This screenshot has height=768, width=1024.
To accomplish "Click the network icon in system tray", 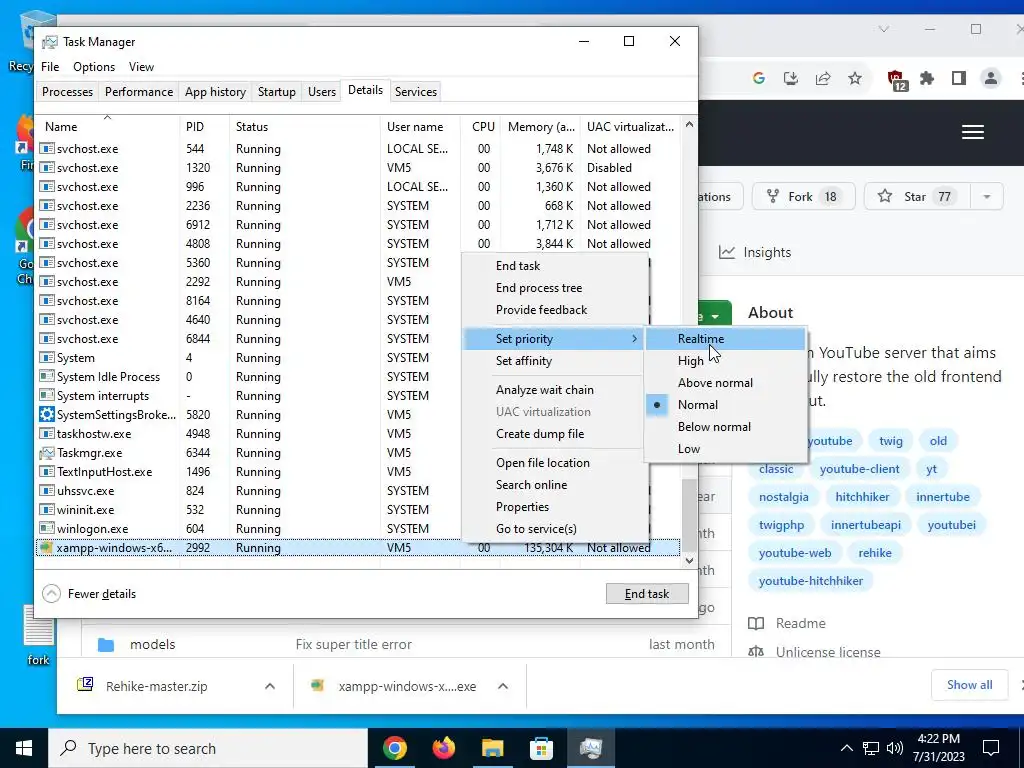I will (871, 748).
